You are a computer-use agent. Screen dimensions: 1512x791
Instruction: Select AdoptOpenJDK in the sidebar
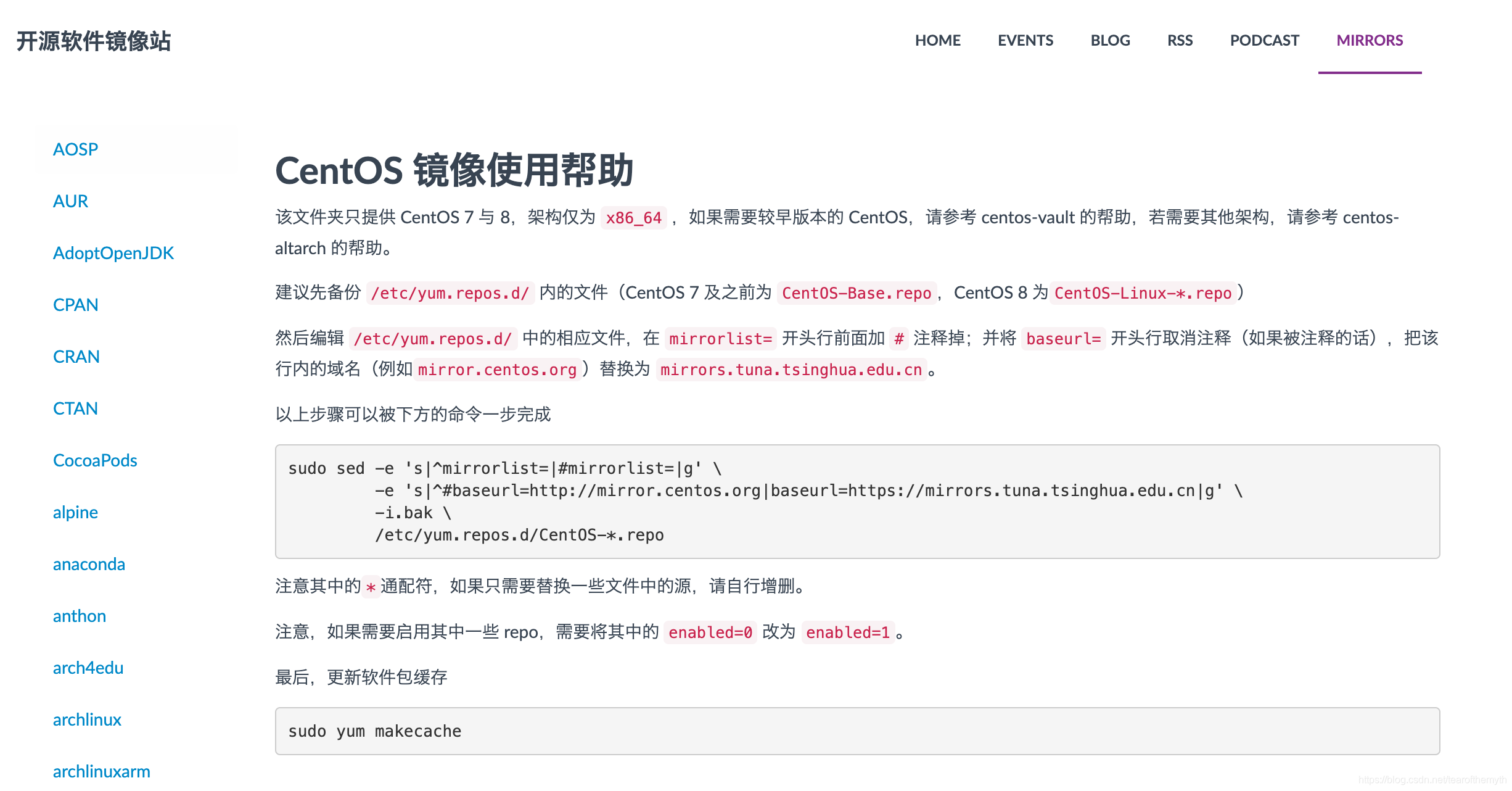113,253
